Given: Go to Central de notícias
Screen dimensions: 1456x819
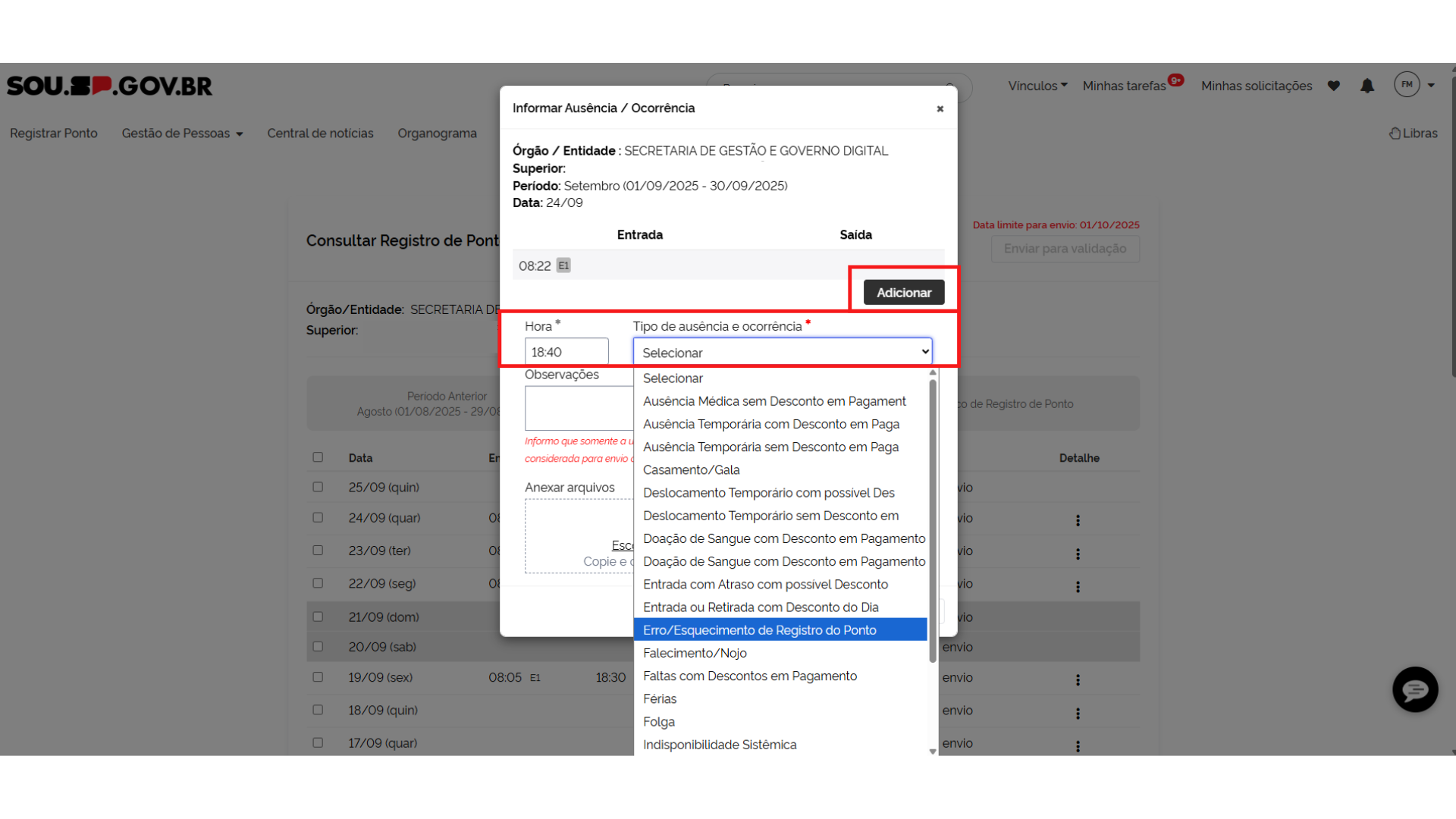Looking at the screenshot, I should point(320,133).
